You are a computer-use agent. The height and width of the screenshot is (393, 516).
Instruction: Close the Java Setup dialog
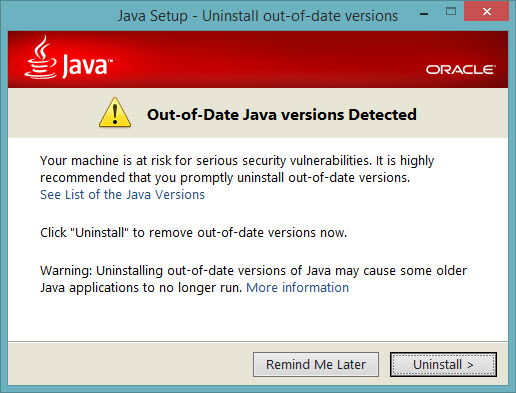[487, 12]
